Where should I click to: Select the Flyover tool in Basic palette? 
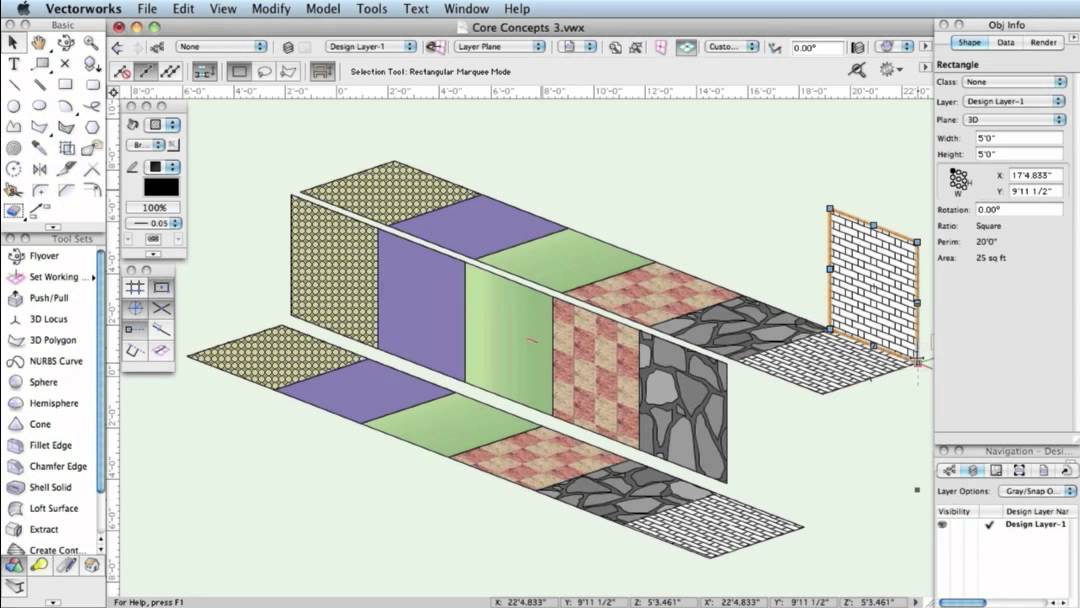[65, 43]
